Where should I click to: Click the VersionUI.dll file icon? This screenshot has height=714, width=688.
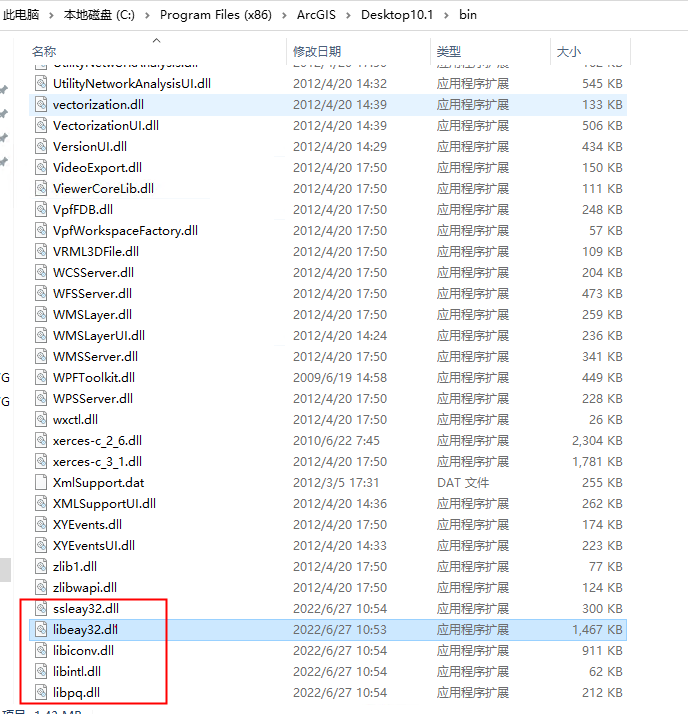pyautogui.click(x=41, y=147)
